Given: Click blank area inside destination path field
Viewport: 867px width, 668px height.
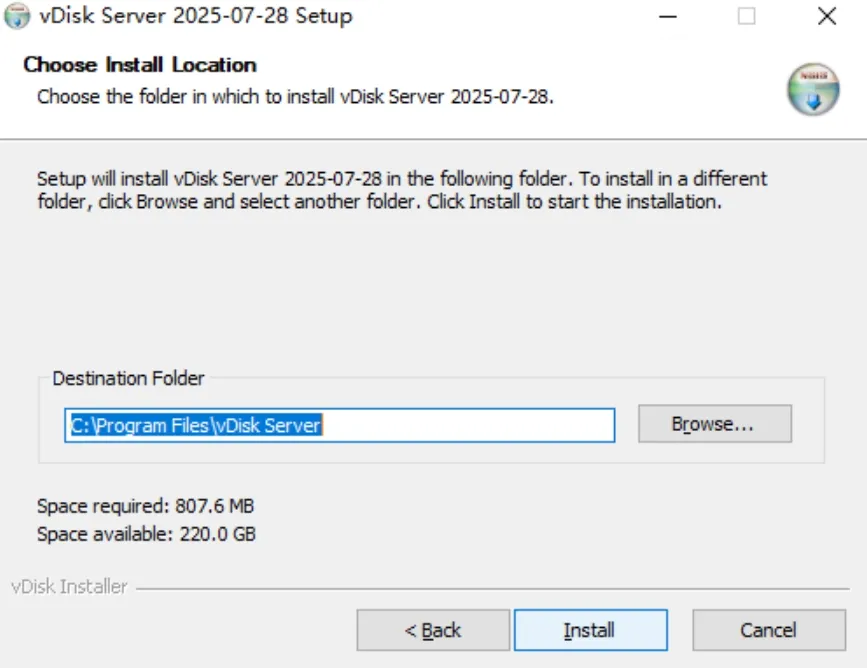Looking at the screenshot, I should click(467, 425).
